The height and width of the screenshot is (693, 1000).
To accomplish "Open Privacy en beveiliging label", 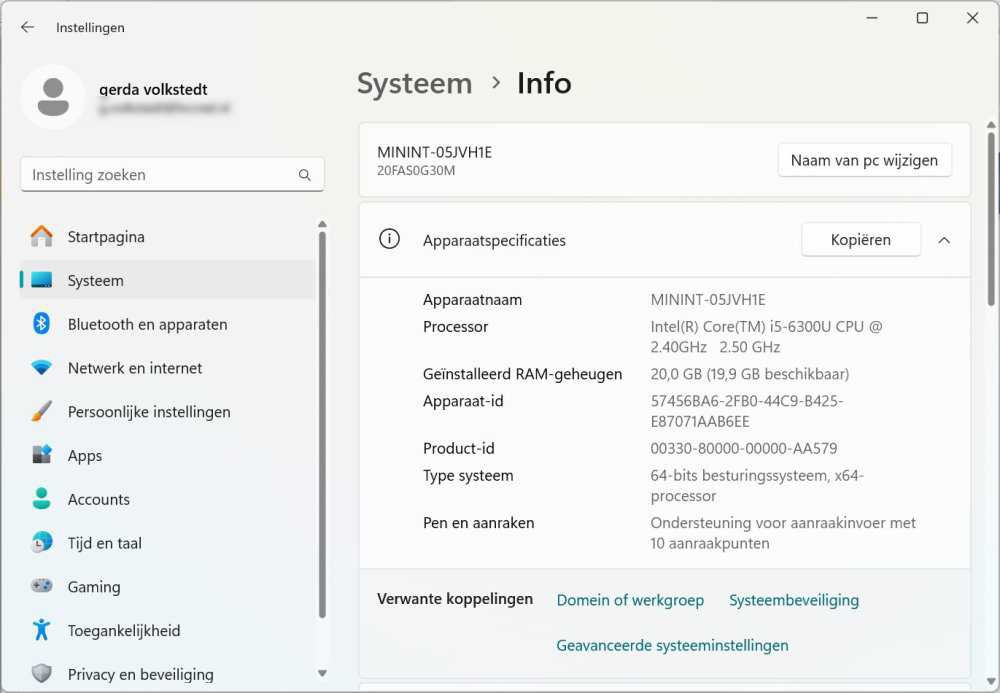I will tap(140, 674).
